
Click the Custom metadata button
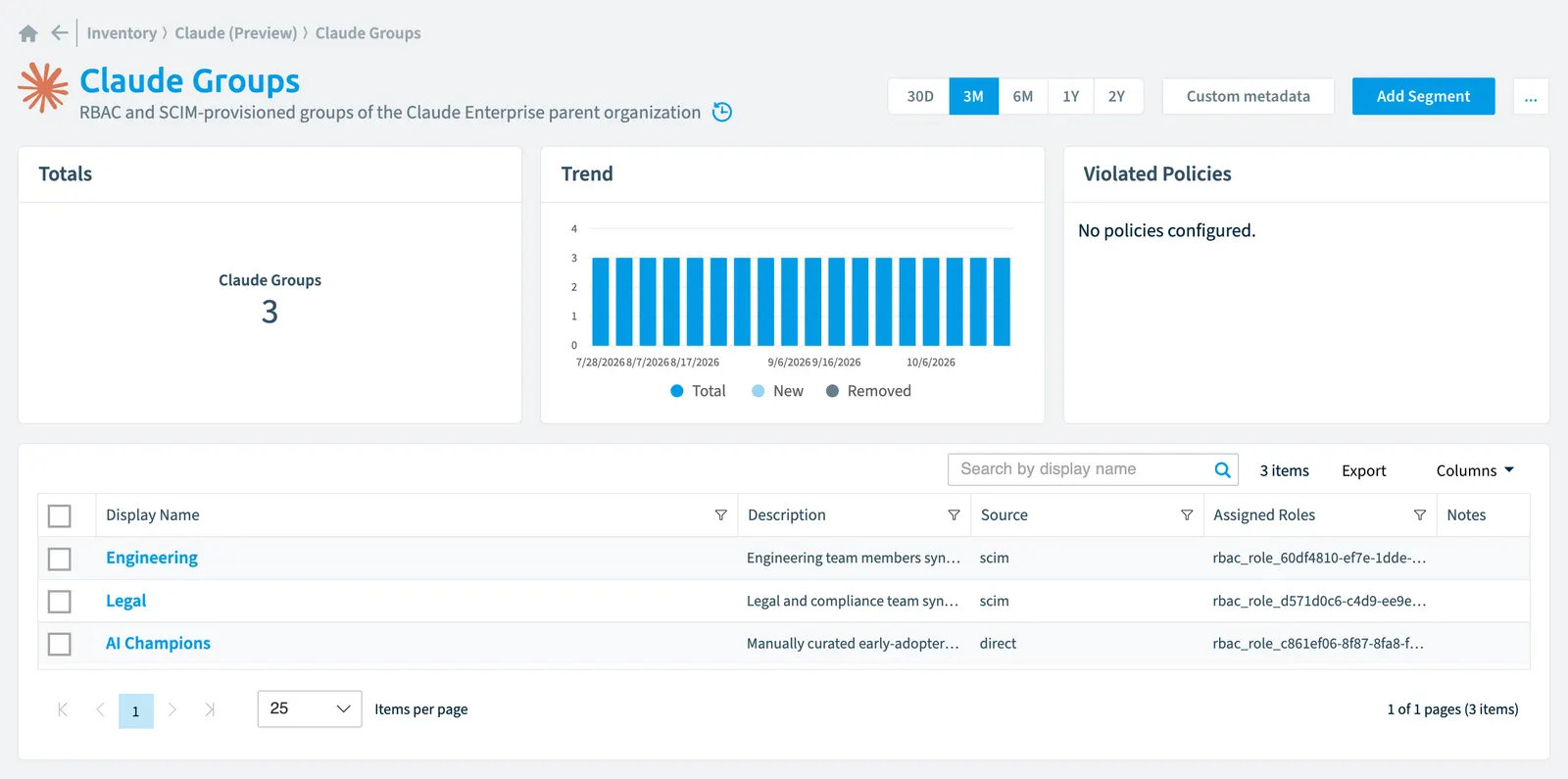[x=1249, y=96]
